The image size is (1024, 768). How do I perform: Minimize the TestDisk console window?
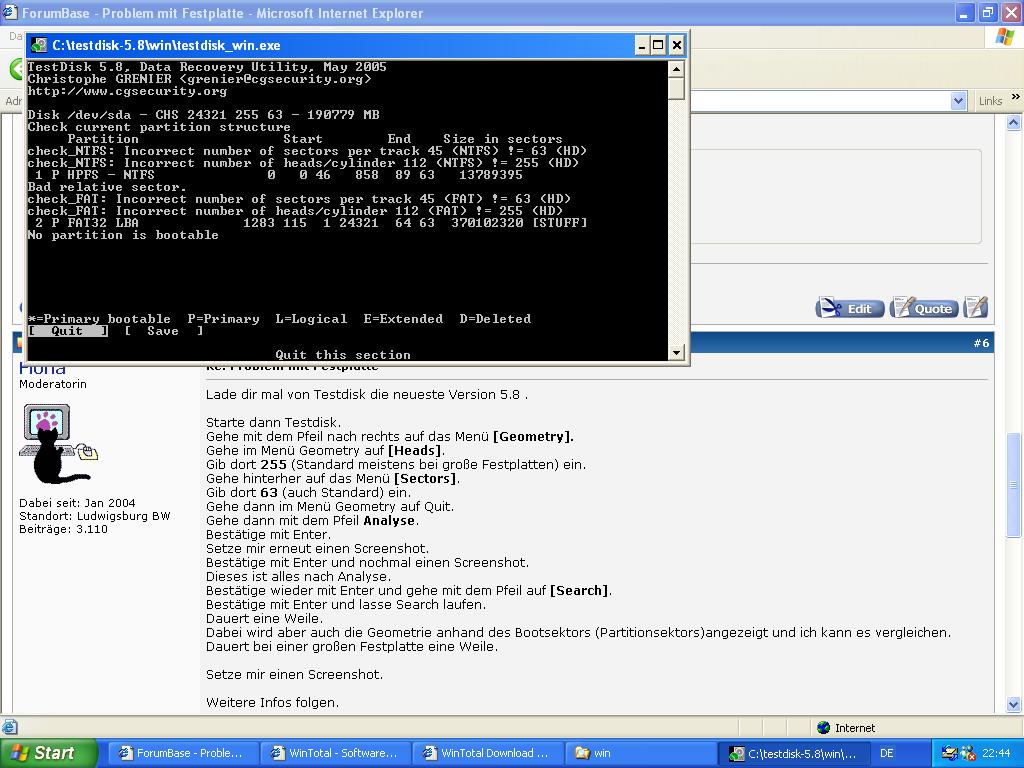[642, 45]
